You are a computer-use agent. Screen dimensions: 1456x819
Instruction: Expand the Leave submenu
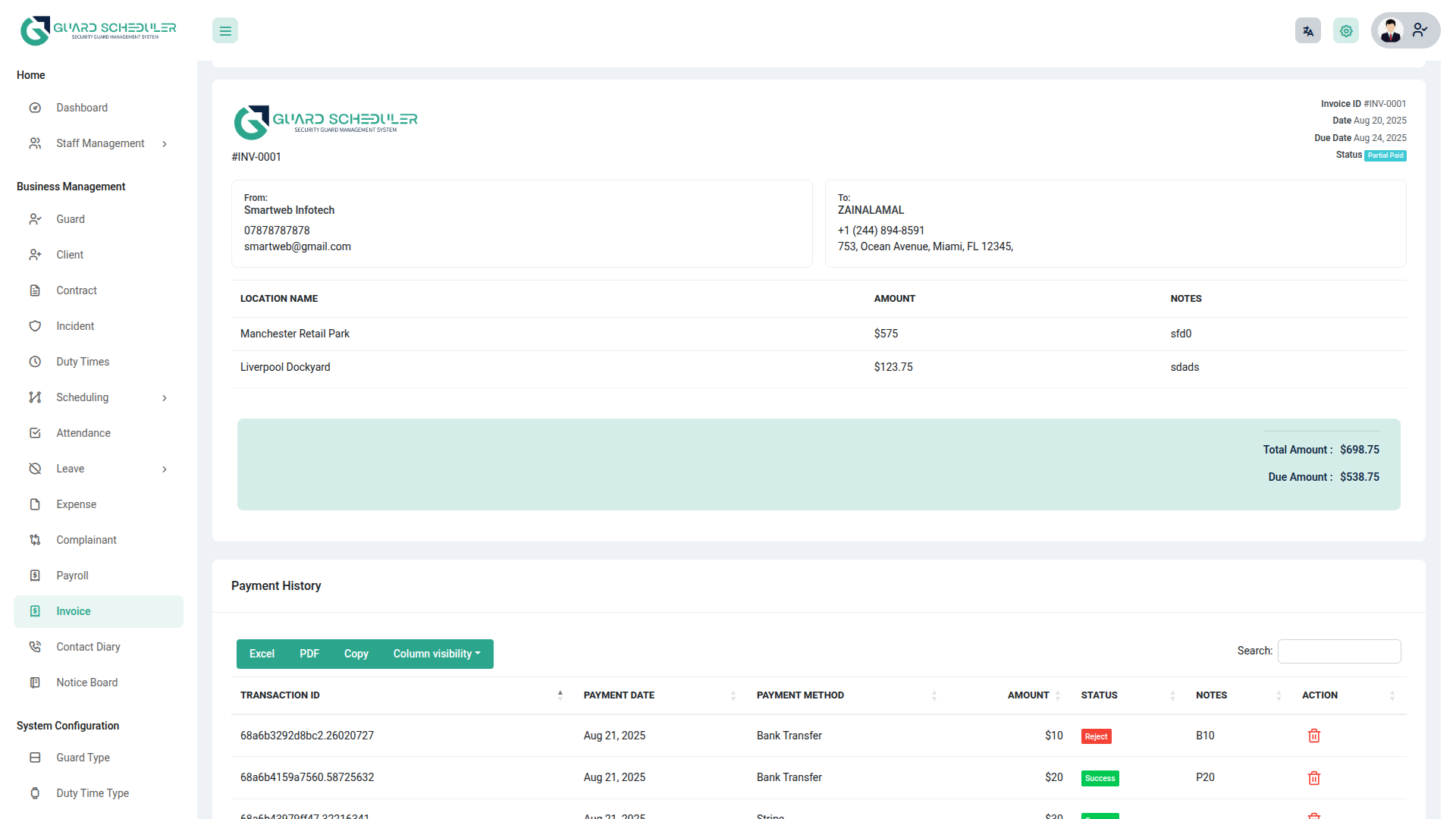[x=164, y=469]
